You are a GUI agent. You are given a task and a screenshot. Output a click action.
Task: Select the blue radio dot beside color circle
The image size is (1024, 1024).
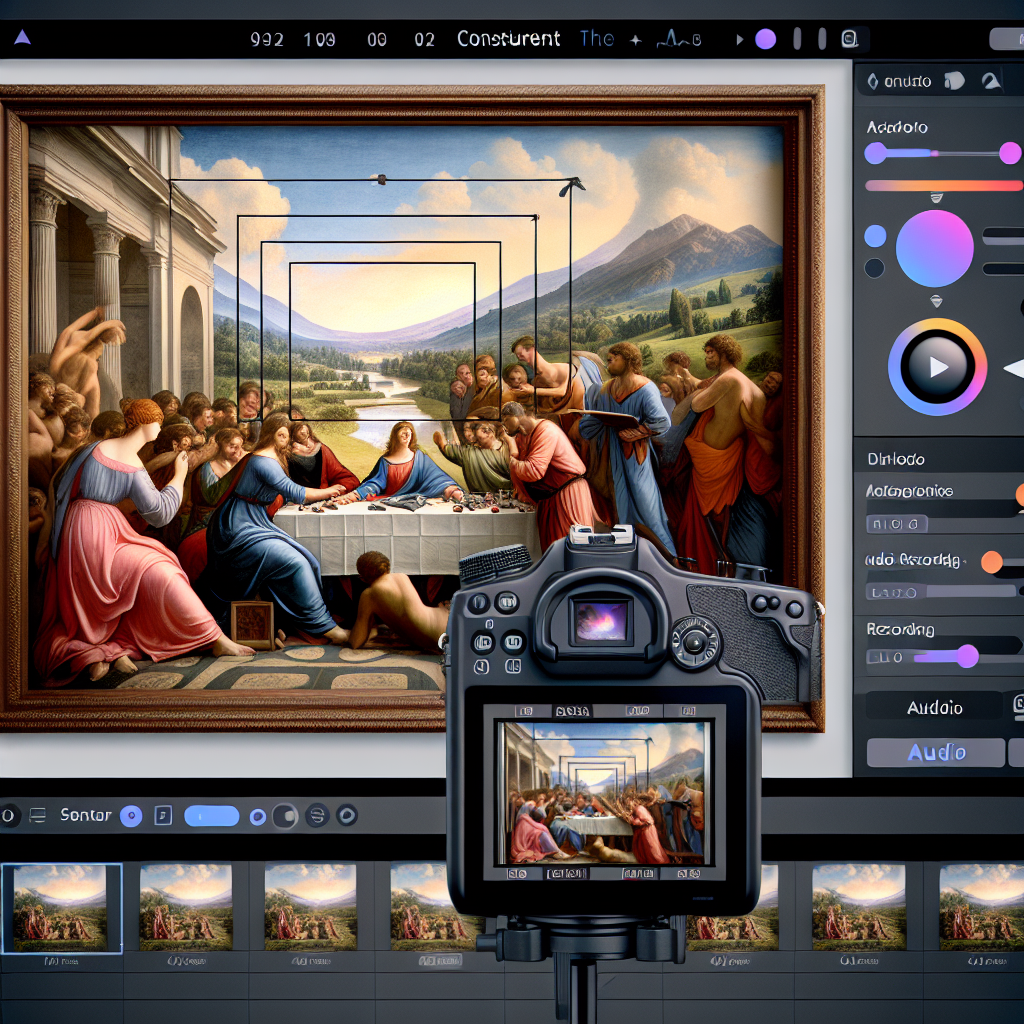click(x=875, y=236)
